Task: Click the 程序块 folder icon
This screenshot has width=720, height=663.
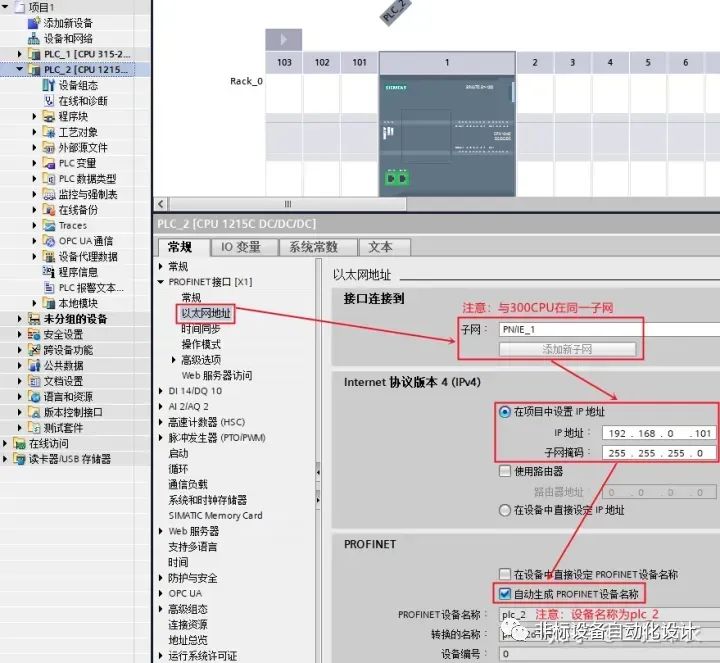Action: pyautogui.click(x=49, y=116)
